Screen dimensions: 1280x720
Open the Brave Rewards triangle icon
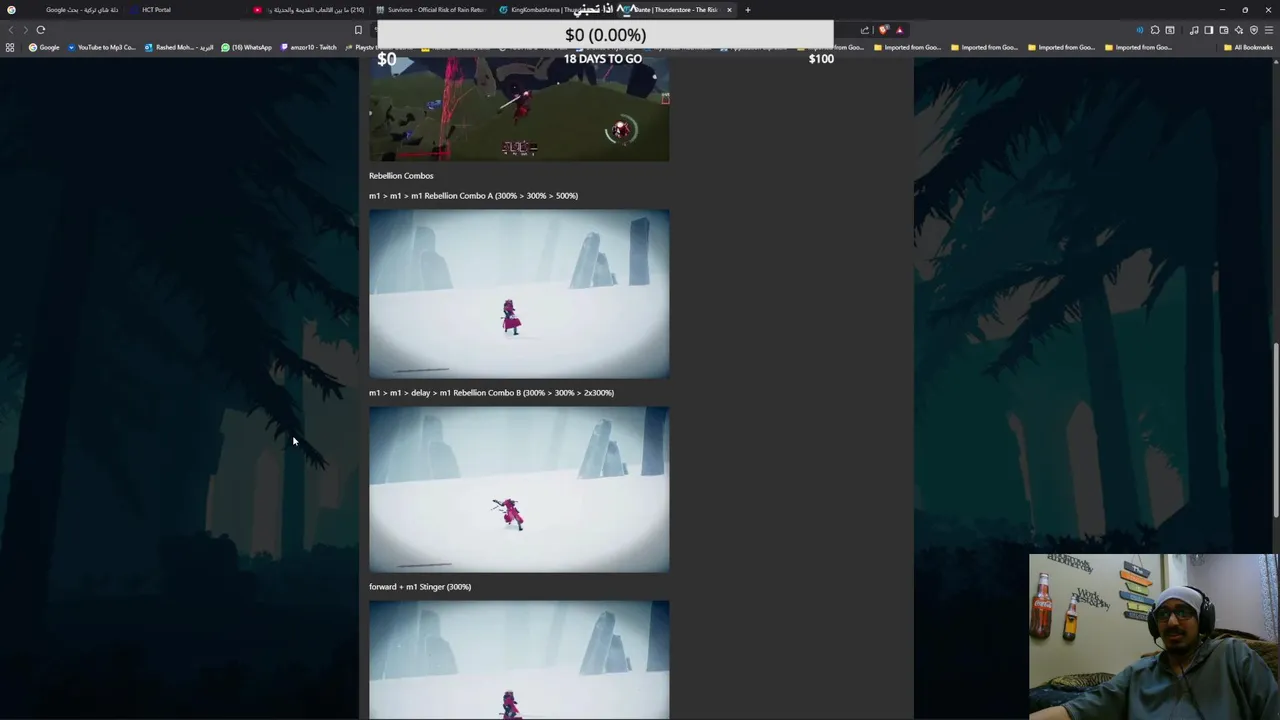pyautogui.click(x=899, y=30)
